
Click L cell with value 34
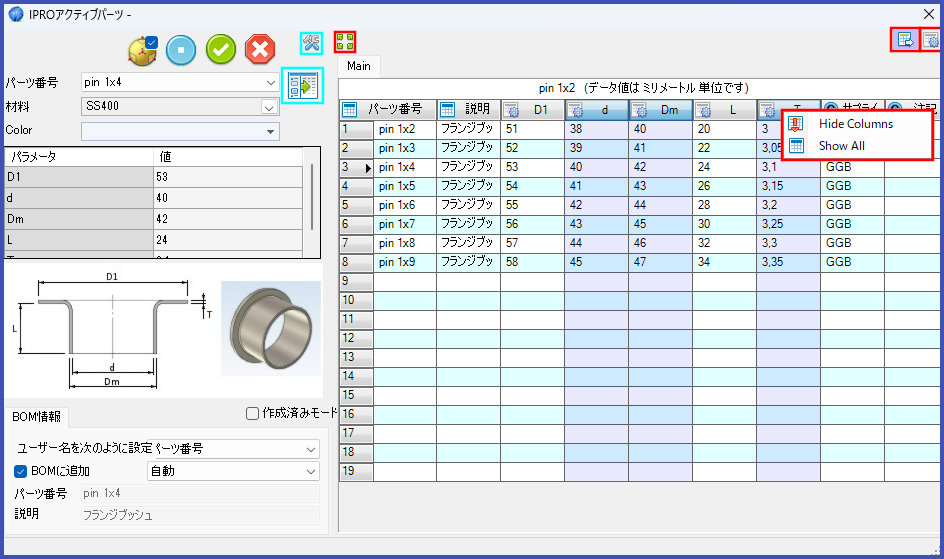[x=724, y=262]
